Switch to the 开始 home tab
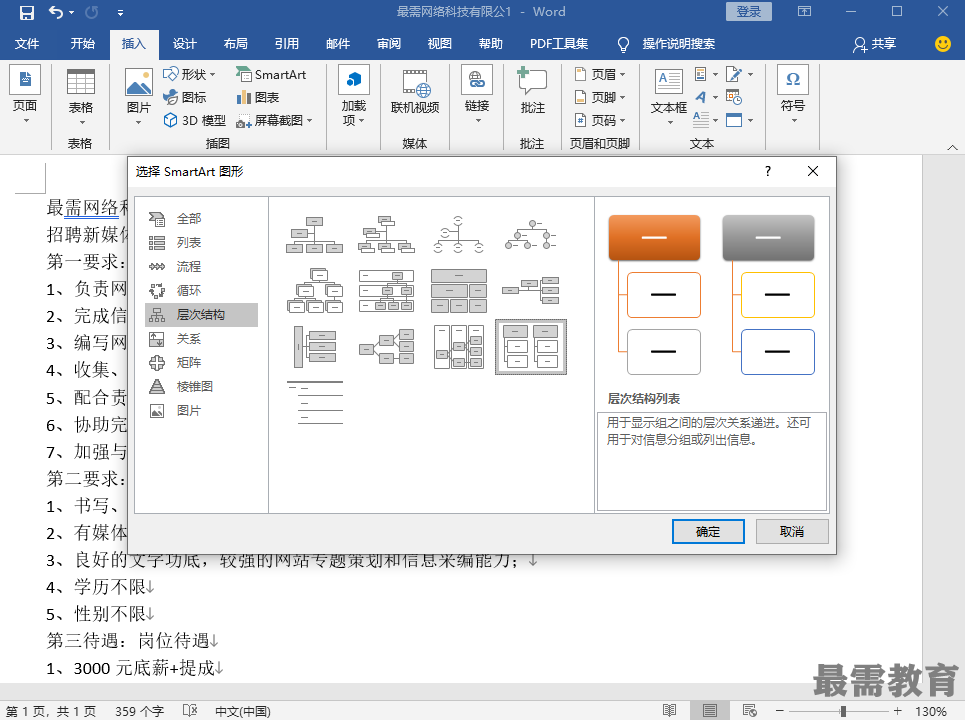Image resolution: width=965 pixels, height=720 pixels. [x=82, y=44]
